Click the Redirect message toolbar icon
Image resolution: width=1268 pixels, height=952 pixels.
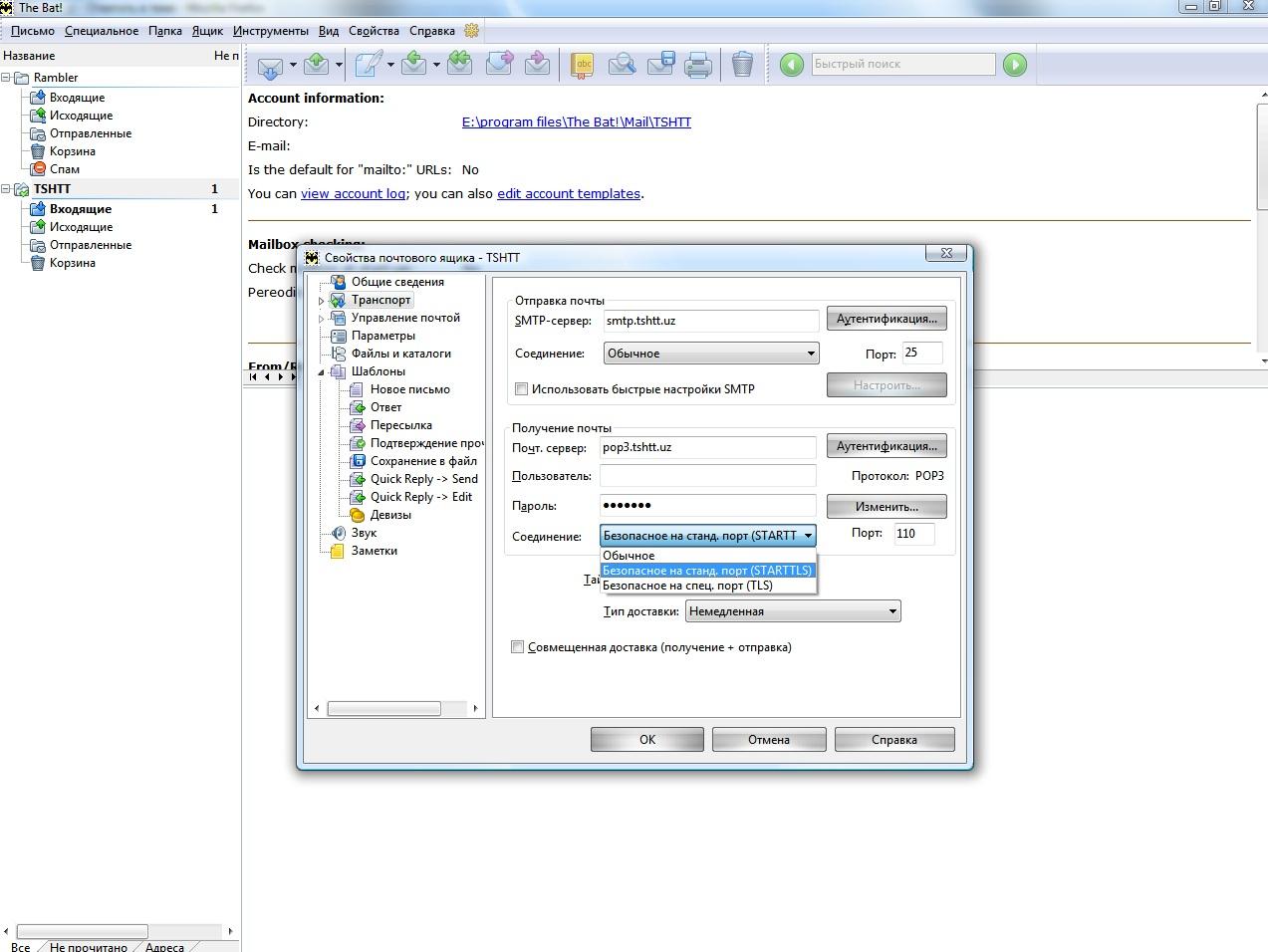(x=537, y=65)
